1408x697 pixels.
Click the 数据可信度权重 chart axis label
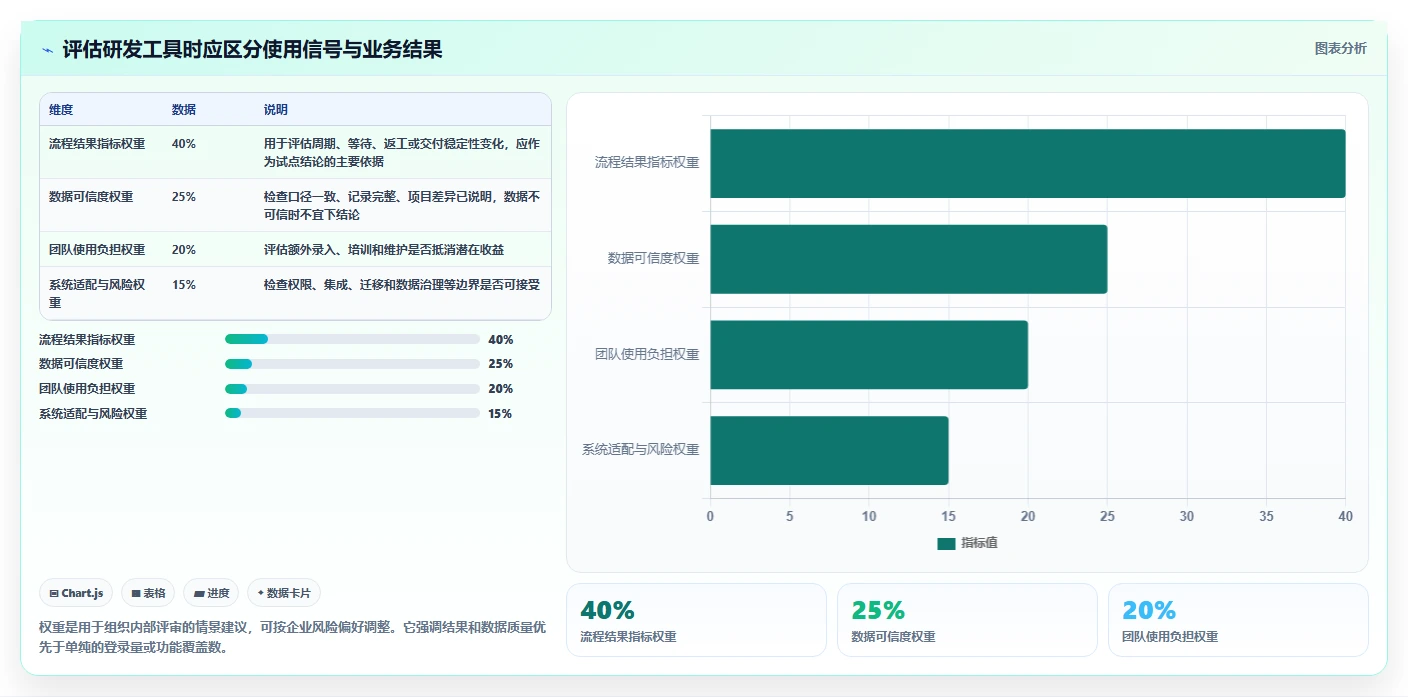point(653,258)
